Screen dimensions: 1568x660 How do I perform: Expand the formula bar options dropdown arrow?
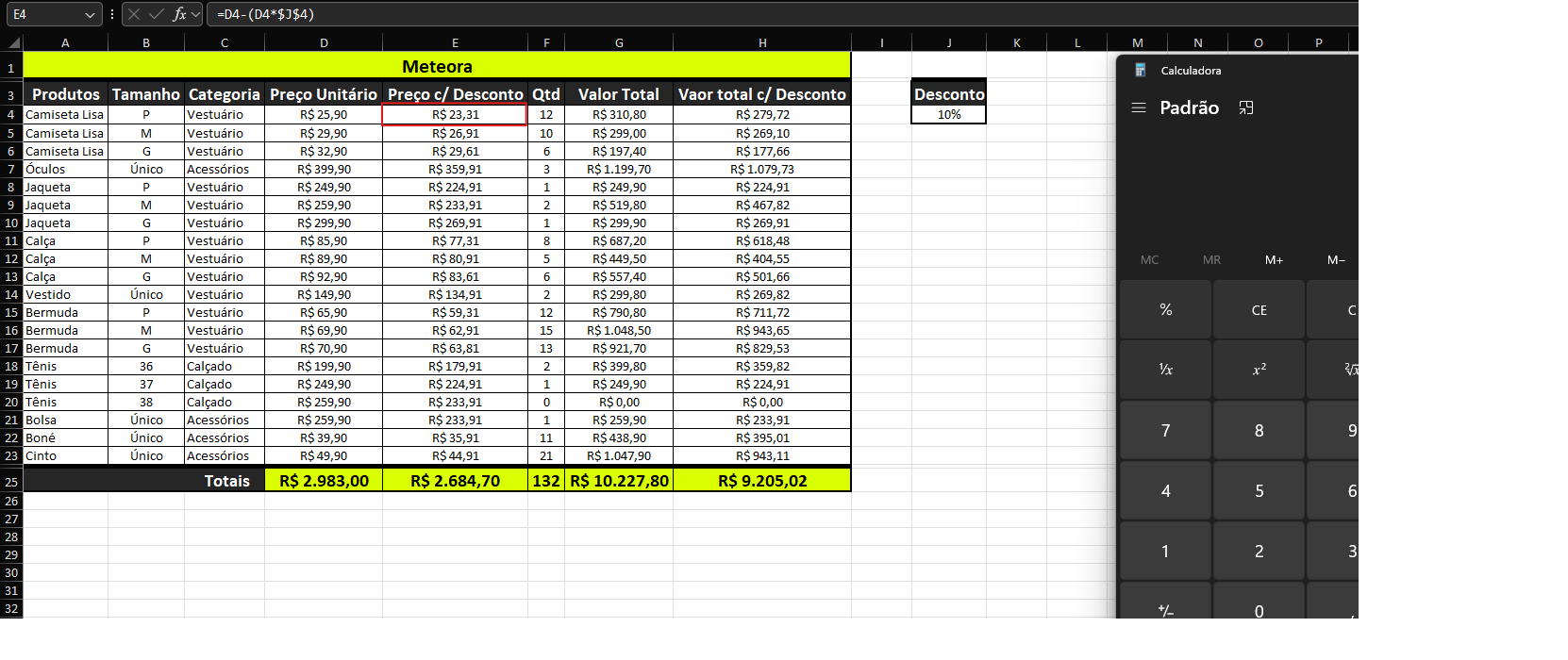coord(195,14)
